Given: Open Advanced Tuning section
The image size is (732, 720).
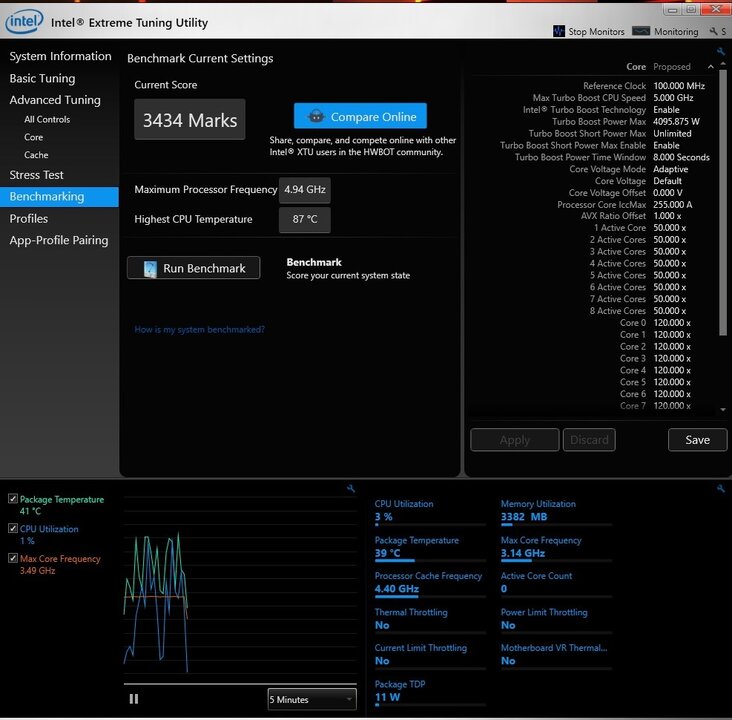Looking at the screenshot, I should click(55, 100).
